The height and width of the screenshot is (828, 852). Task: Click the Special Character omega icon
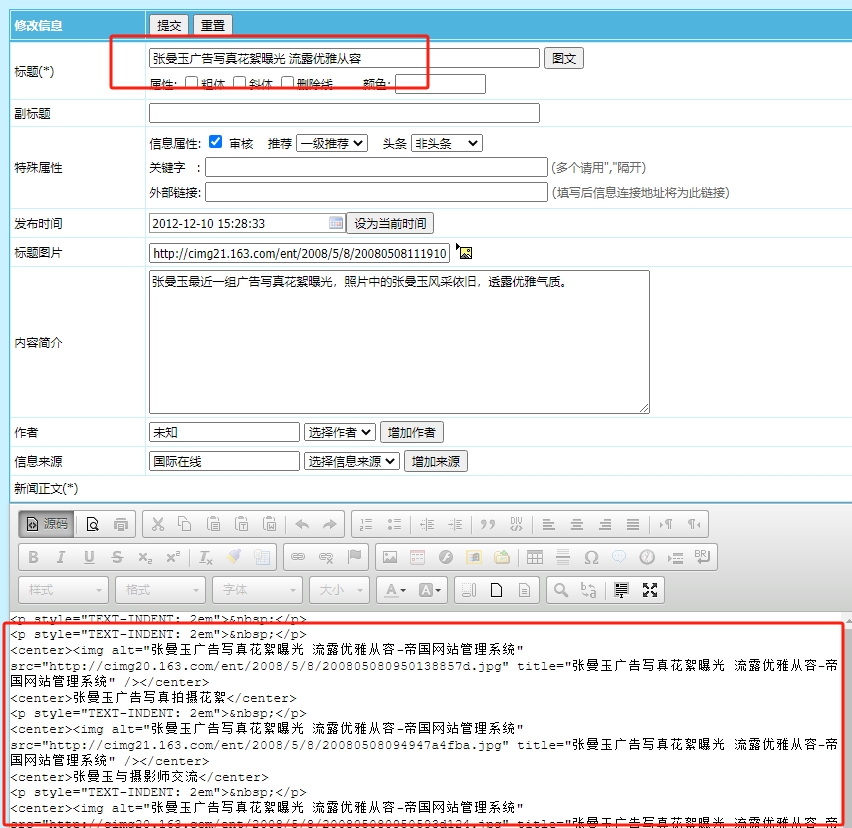pyautogui.click(x=591, y=557)
